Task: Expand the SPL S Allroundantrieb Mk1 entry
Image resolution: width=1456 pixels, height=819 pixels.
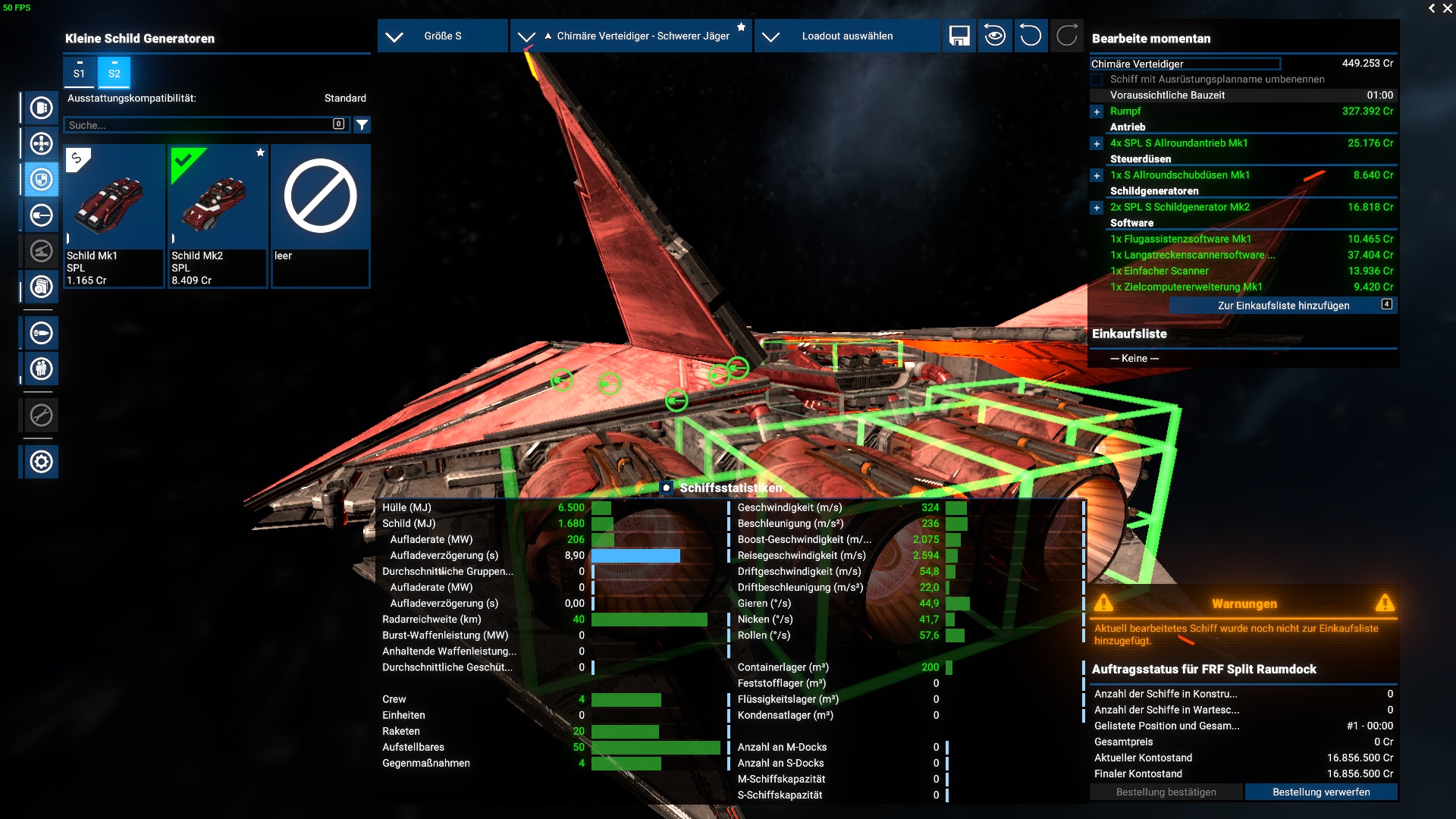Action: point(1097,143)
